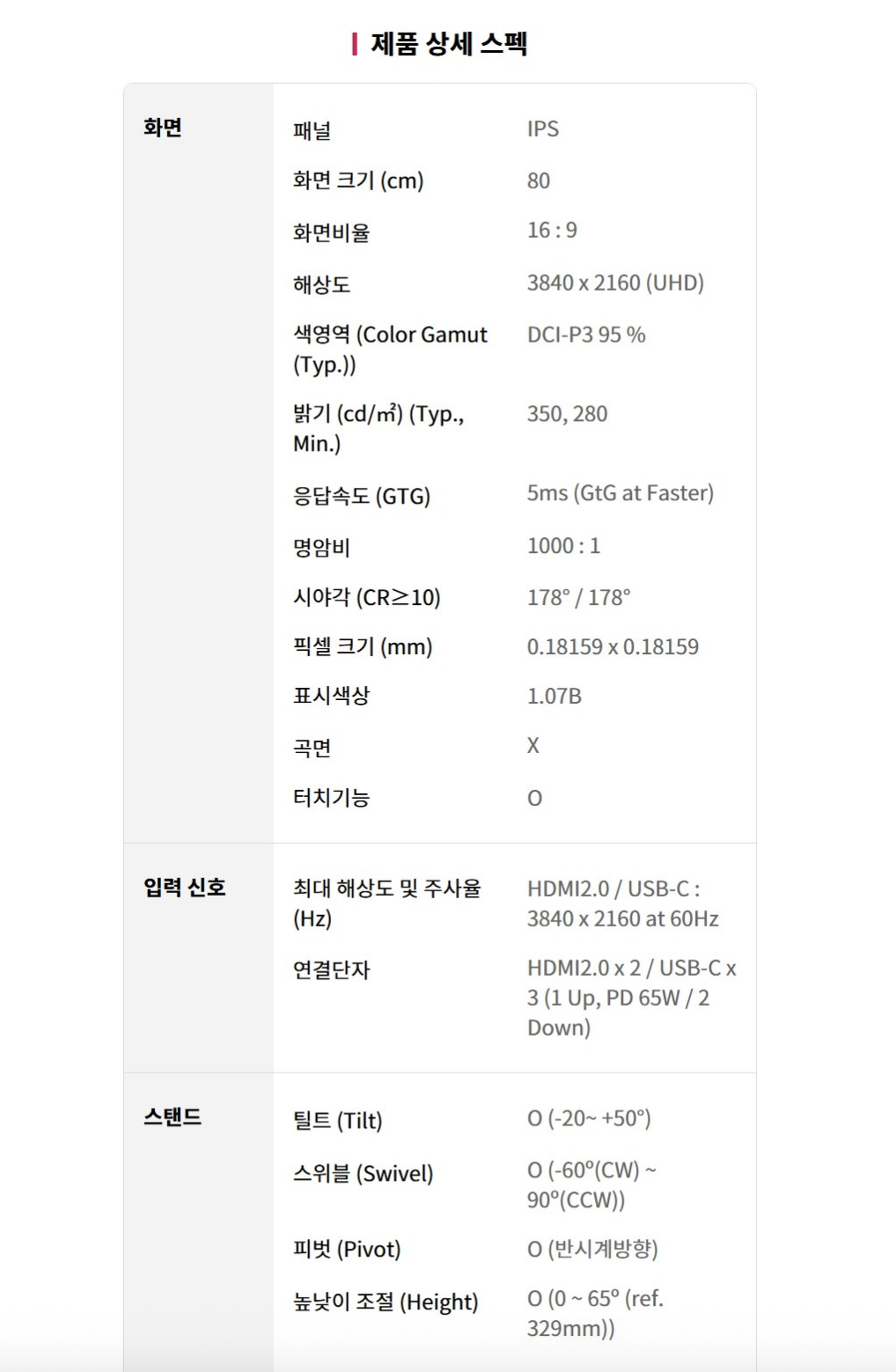The width and height of the screenshot is (896, 1372).
Task: Click the DCI-P3 95 % color gamut value
Action: [x=586, y=335]
